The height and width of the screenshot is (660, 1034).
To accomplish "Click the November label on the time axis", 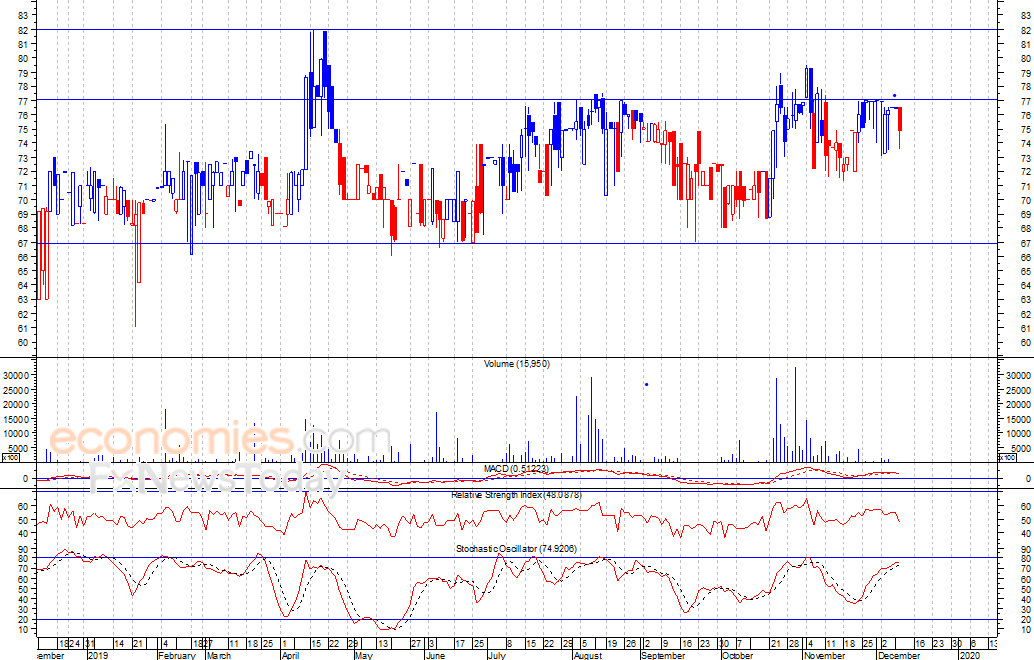I will click(x=826, y=656).
